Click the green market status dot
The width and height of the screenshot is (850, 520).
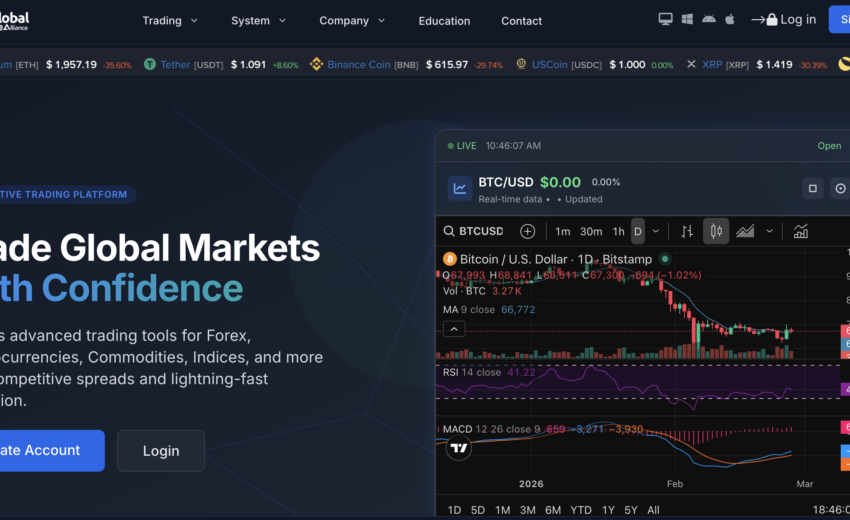click(665, 259)
